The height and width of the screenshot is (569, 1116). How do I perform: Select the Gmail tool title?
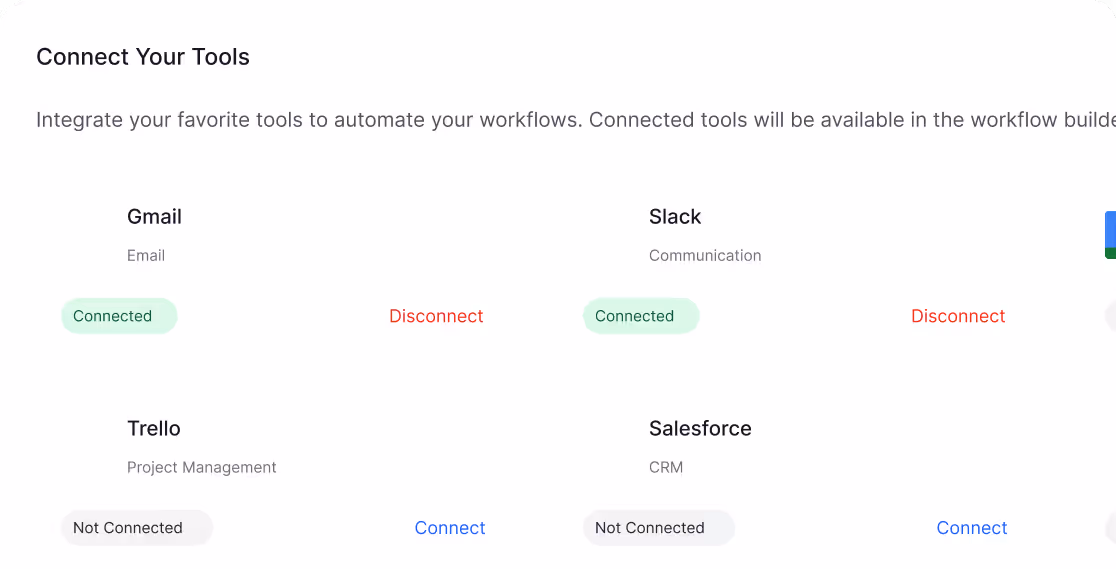point(154,216)
